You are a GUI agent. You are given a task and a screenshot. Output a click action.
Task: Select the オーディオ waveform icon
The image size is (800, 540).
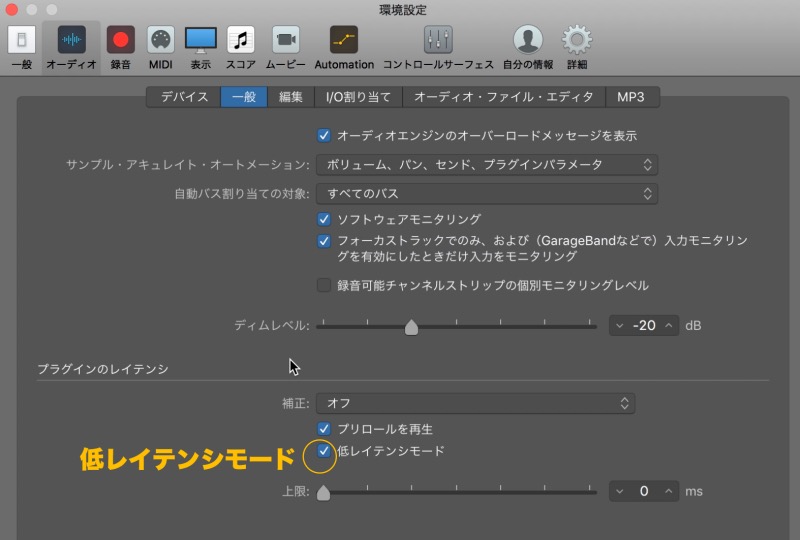[x=71, y=40]
